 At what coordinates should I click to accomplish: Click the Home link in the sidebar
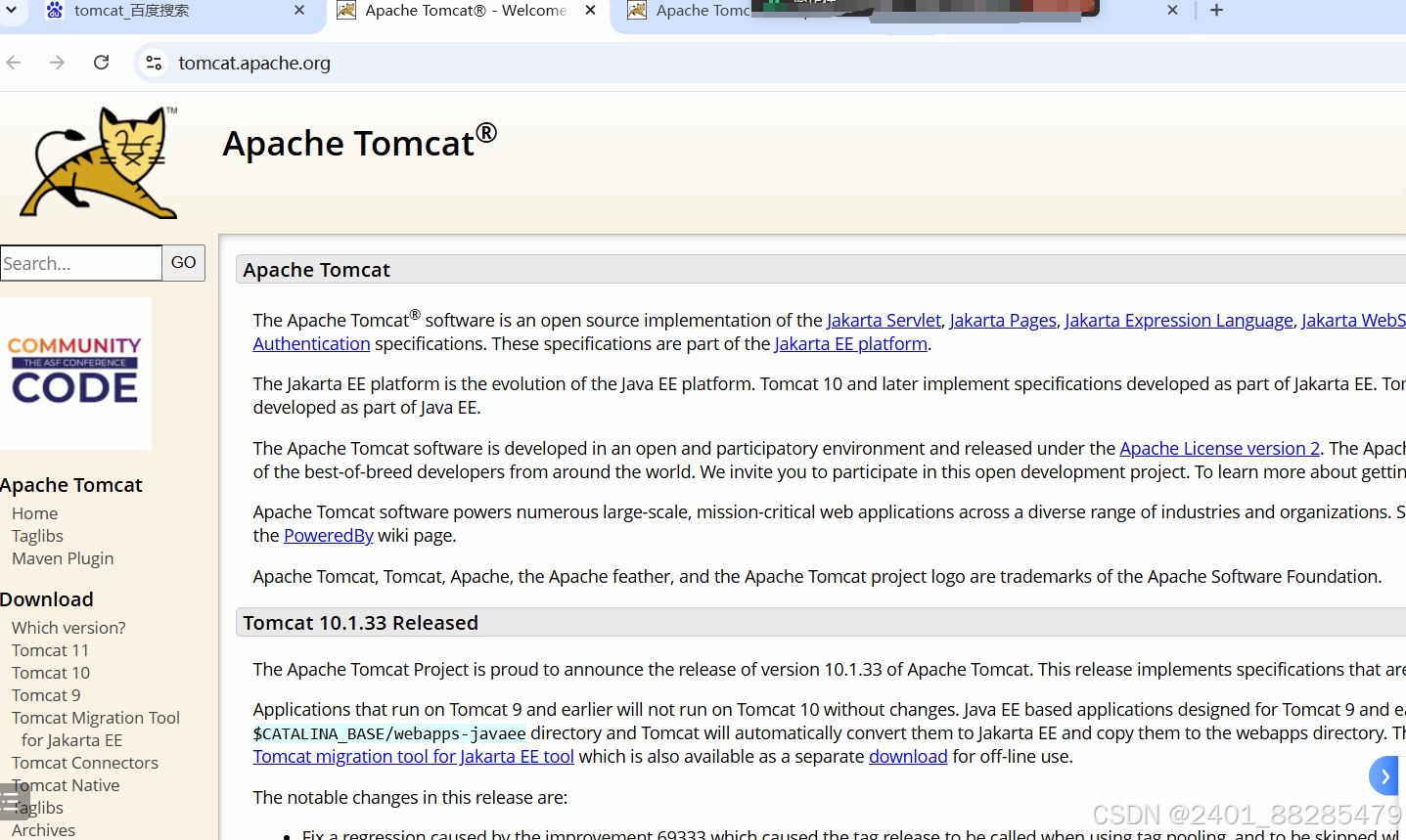[x=34, y=512]
